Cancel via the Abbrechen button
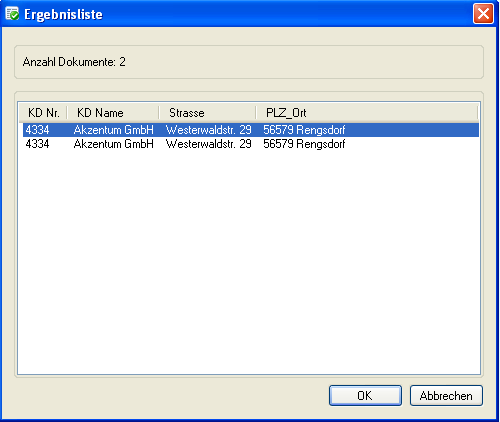This screenshot has width=500, height=422. tap(446, 396)
